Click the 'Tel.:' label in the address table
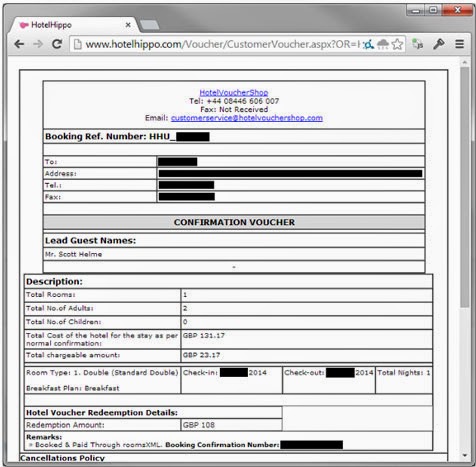 tap(53, 185)
